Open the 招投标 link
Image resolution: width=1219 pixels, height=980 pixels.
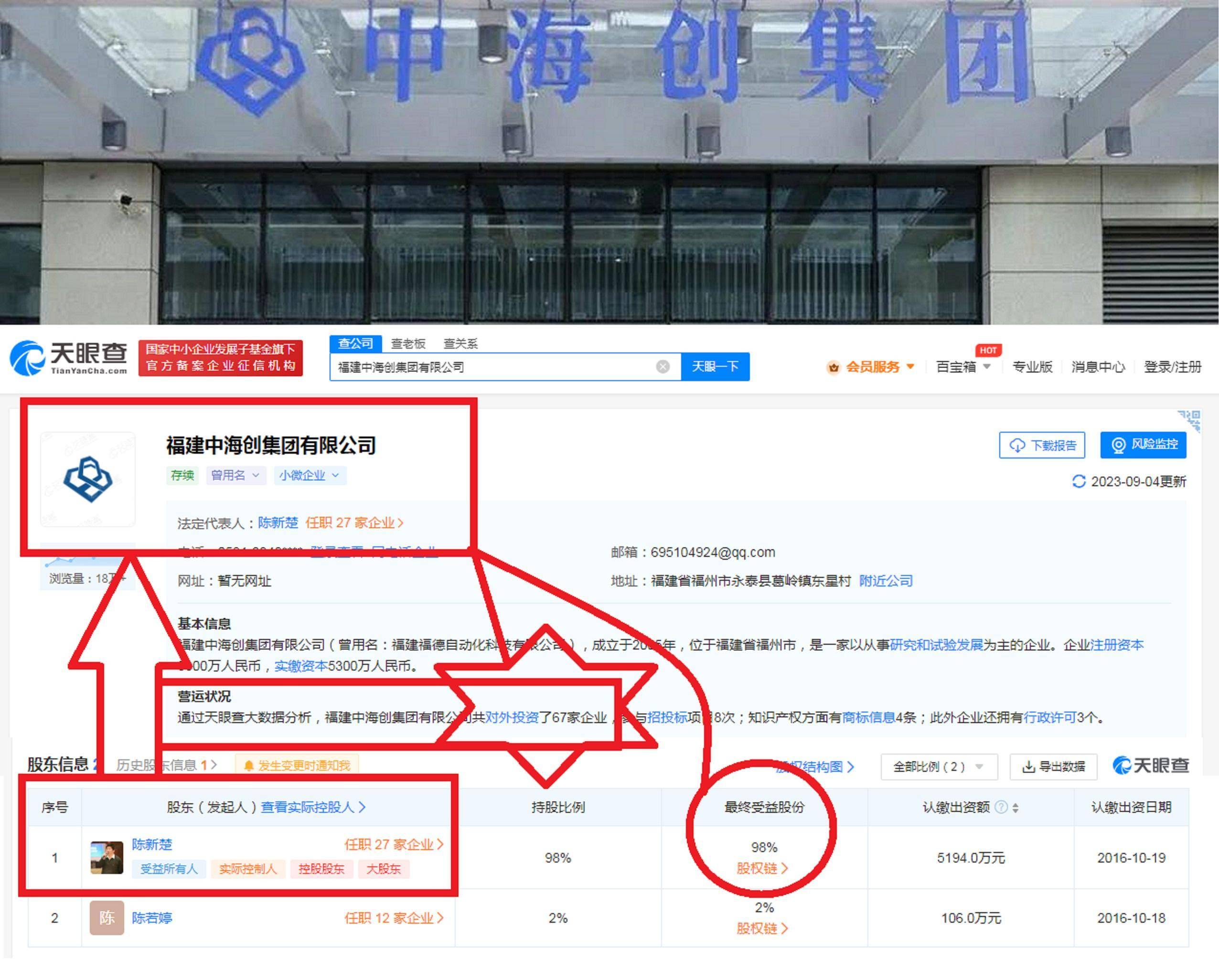tap(667, 717)
